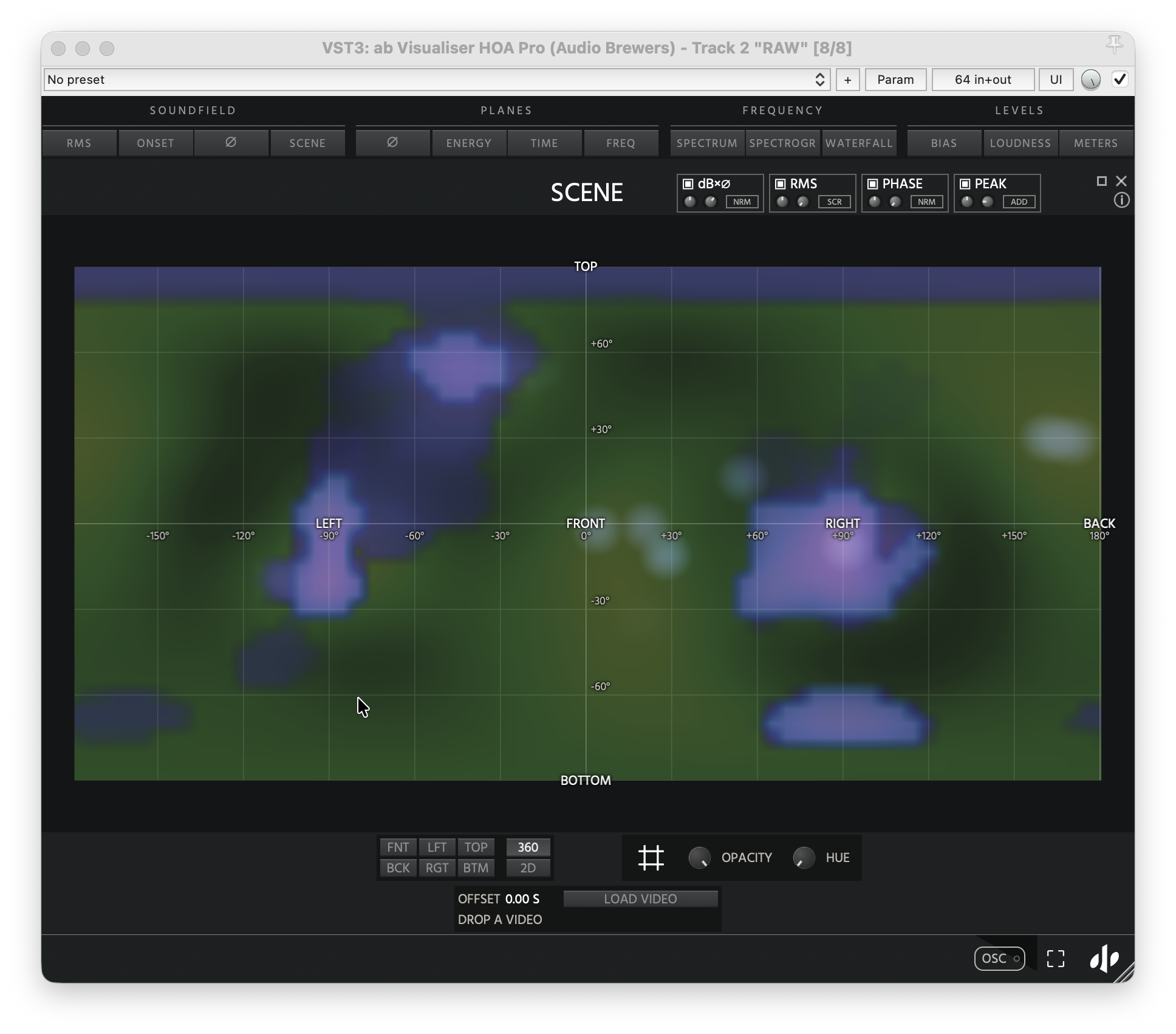This screenshot has width=1176, height=1034.
Task: Toggle the OSC indicator button
Action: 999,959
